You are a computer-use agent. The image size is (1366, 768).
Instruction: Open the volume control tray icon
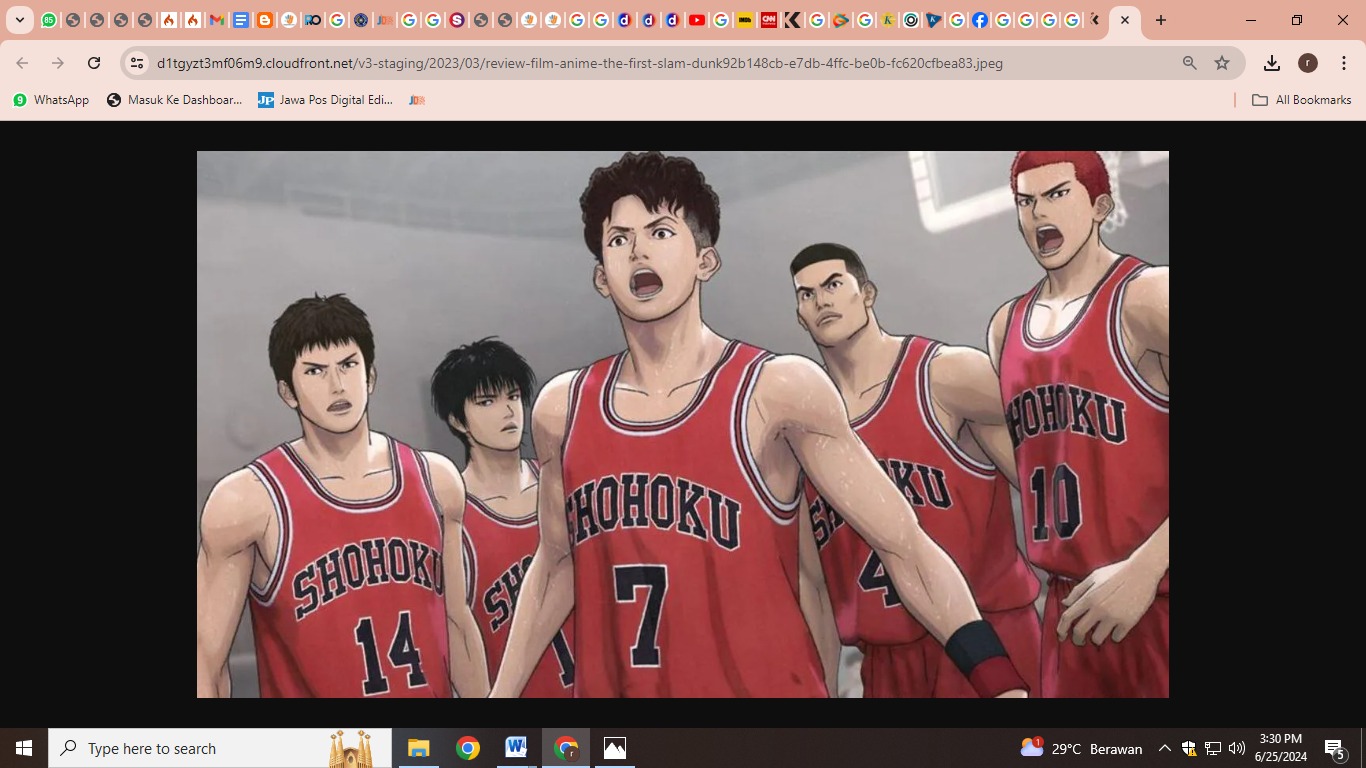1237,748
